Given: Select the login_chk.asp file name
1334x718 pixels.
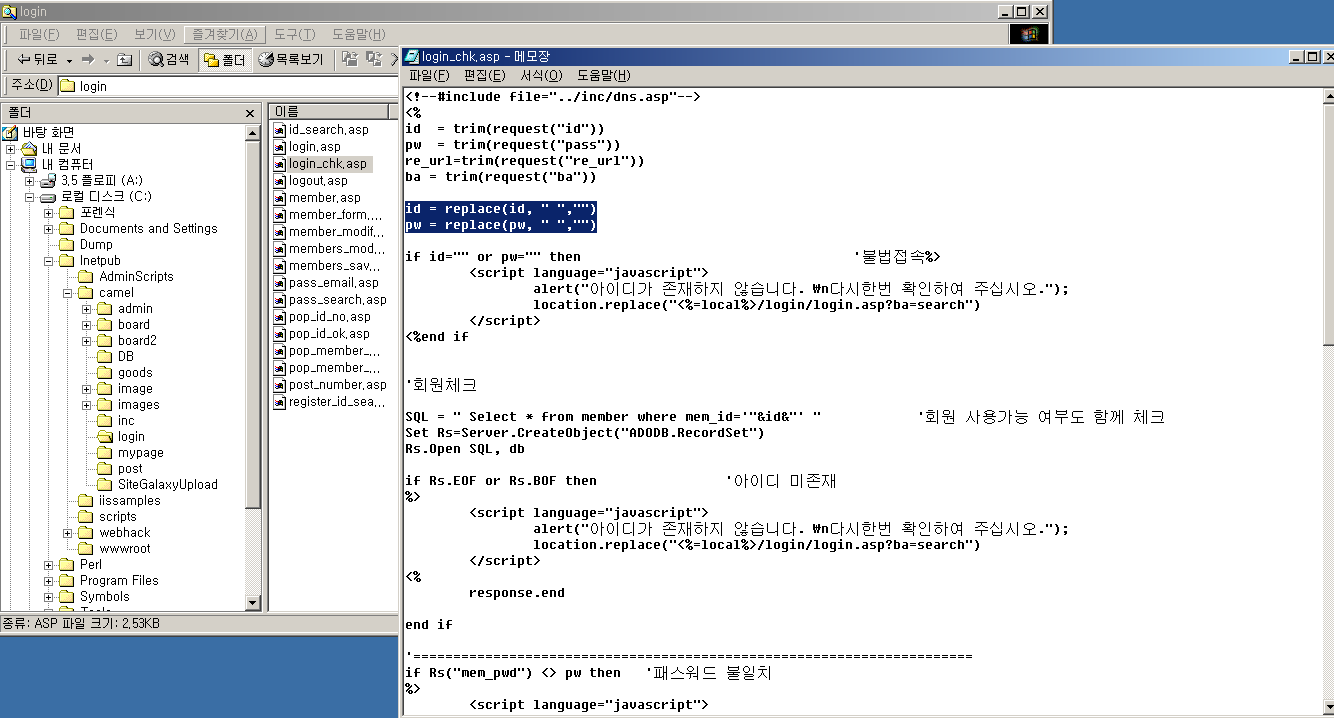Looking at the screenshot, I should [328, 164].
